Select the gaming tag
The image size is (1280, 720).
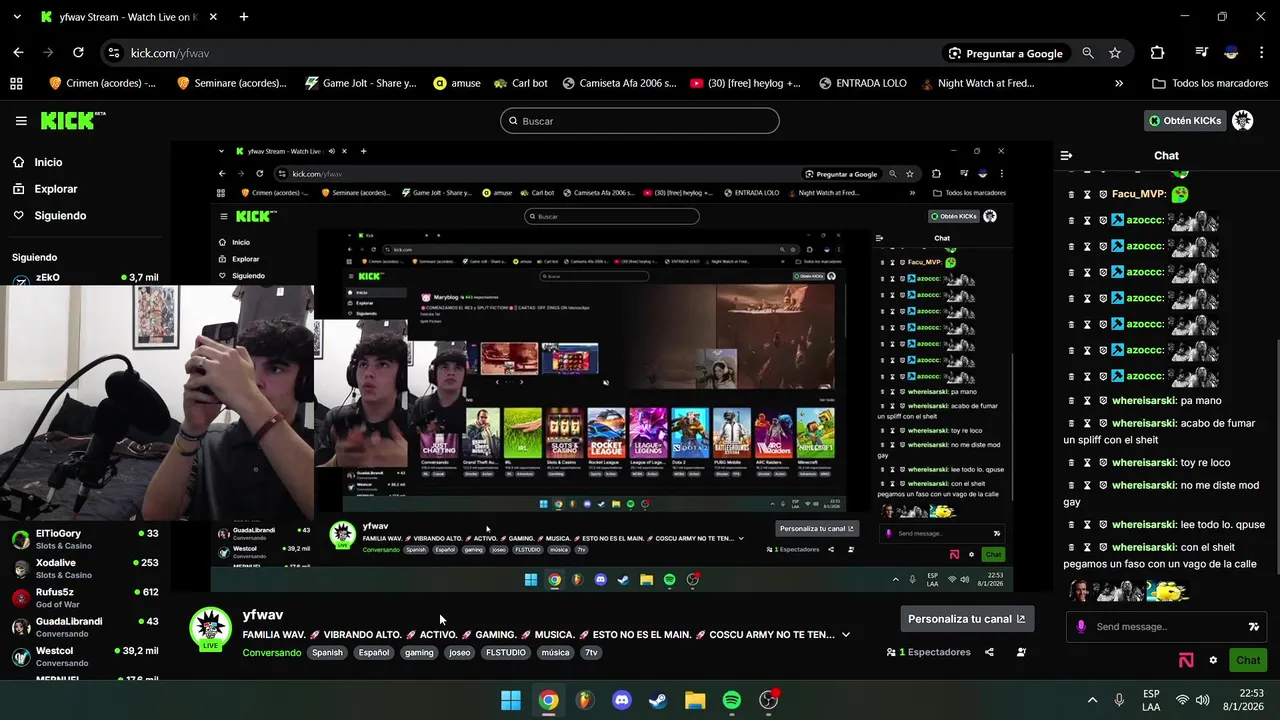(419, 653)
